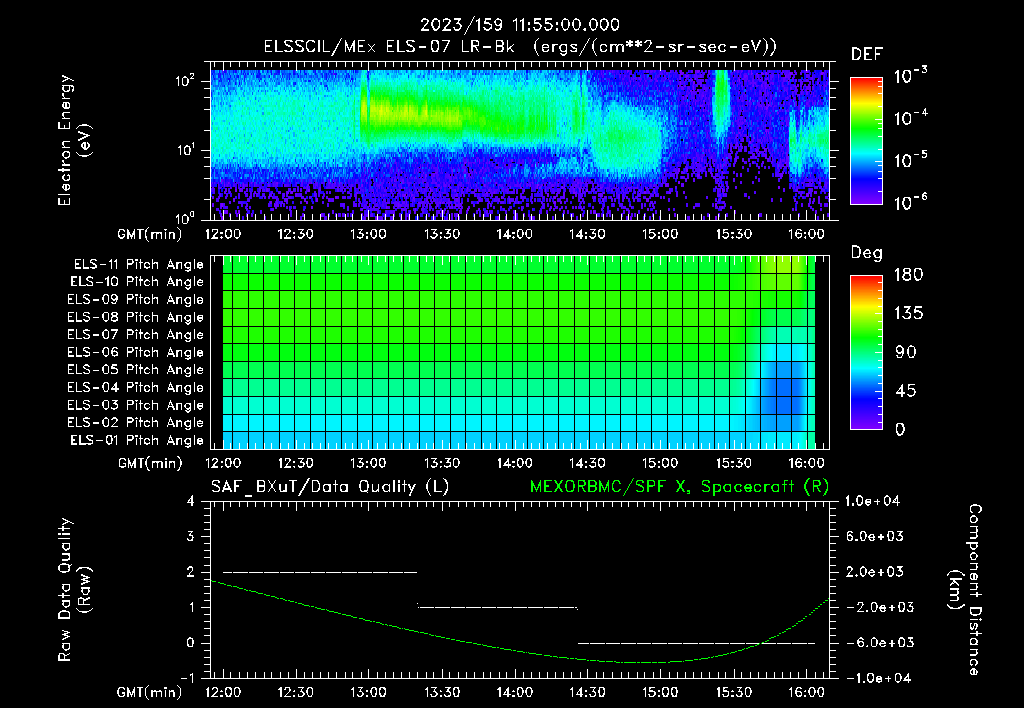Click the ELS-02 Pitch Angle row label
This screenshot has width=1024, height=708.
[x=136, y=423]
